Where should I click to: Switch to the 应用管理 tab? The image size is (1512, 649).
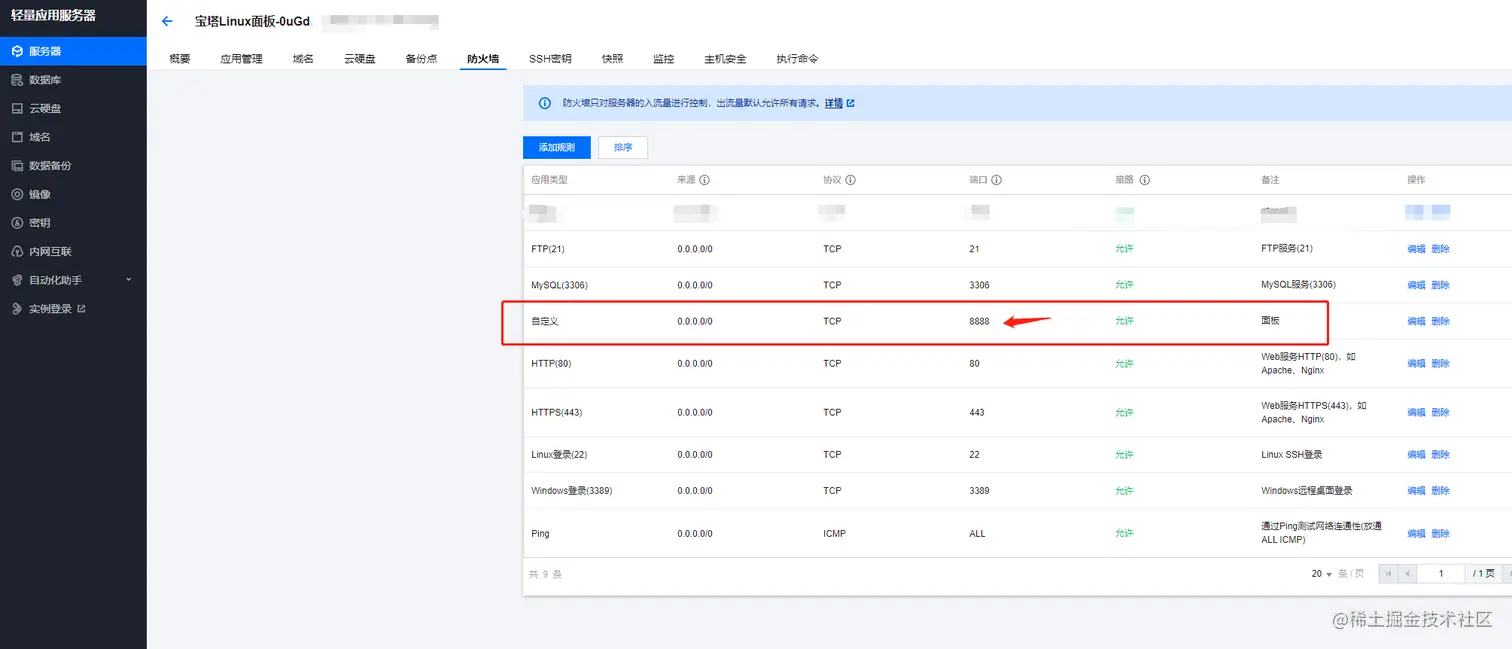click(241, 59)
